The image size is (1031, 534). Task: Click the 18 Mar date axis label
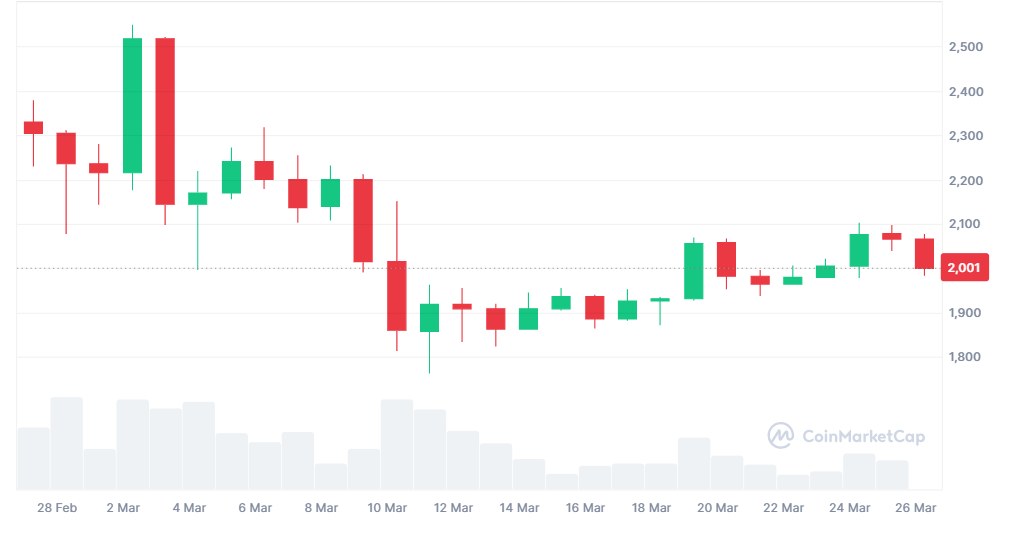(x=651, y=508)
